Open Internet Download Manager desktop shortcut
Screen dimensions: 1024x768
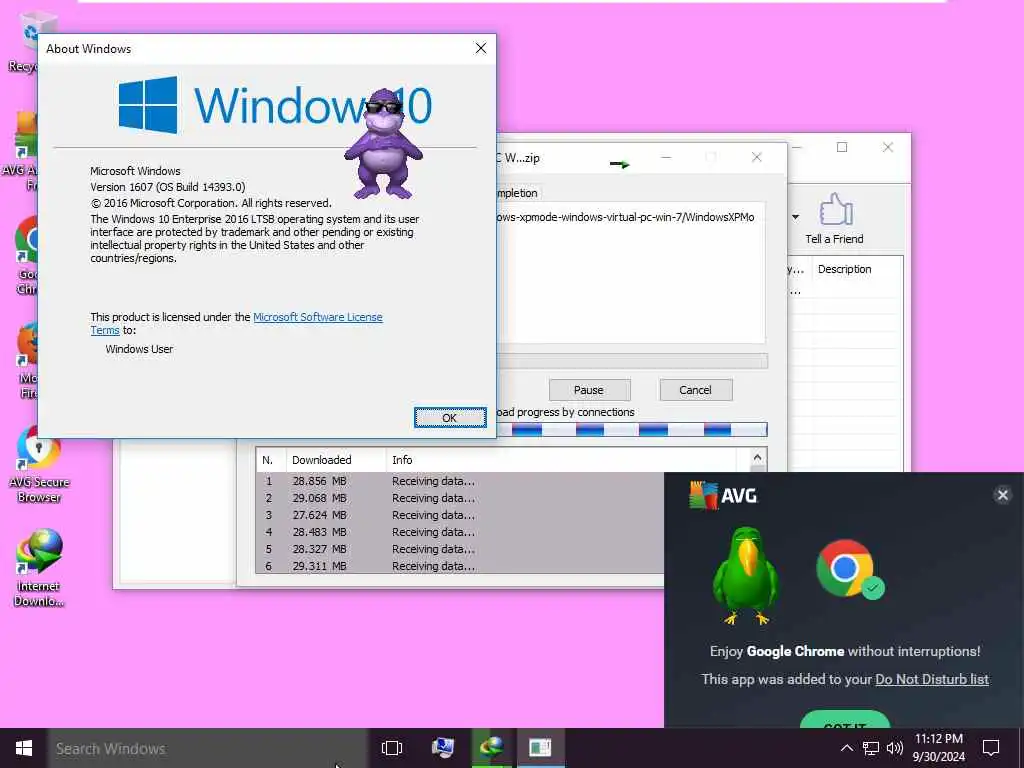[x=39, y=569]
